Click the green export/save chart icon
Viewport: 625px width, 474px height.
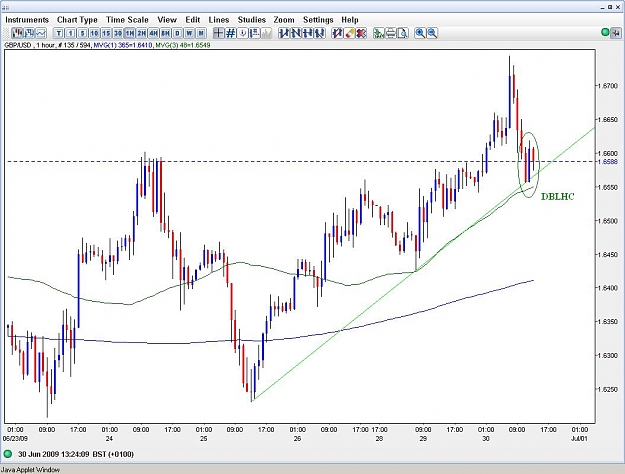[379, 33]
